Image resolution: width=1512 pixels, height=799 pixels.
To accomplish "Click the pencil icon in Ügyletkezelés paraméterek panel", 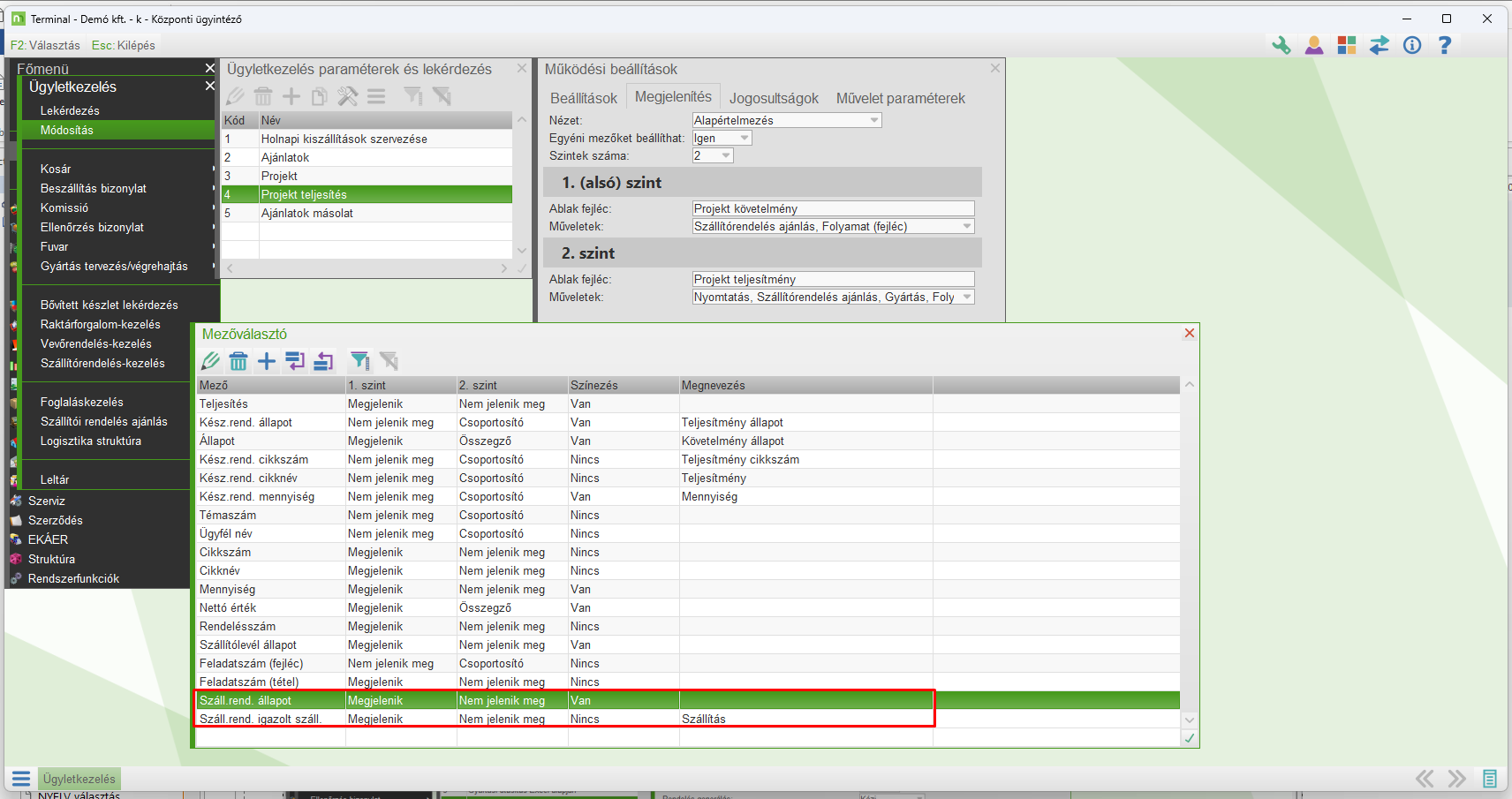I will (235, 95).
